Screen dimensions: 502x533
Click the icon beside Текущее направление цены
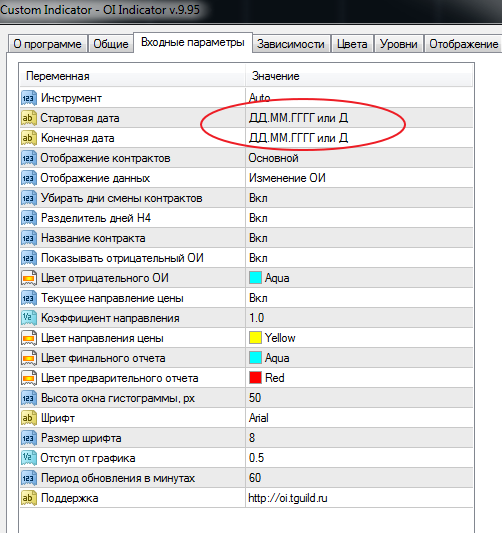29,298
